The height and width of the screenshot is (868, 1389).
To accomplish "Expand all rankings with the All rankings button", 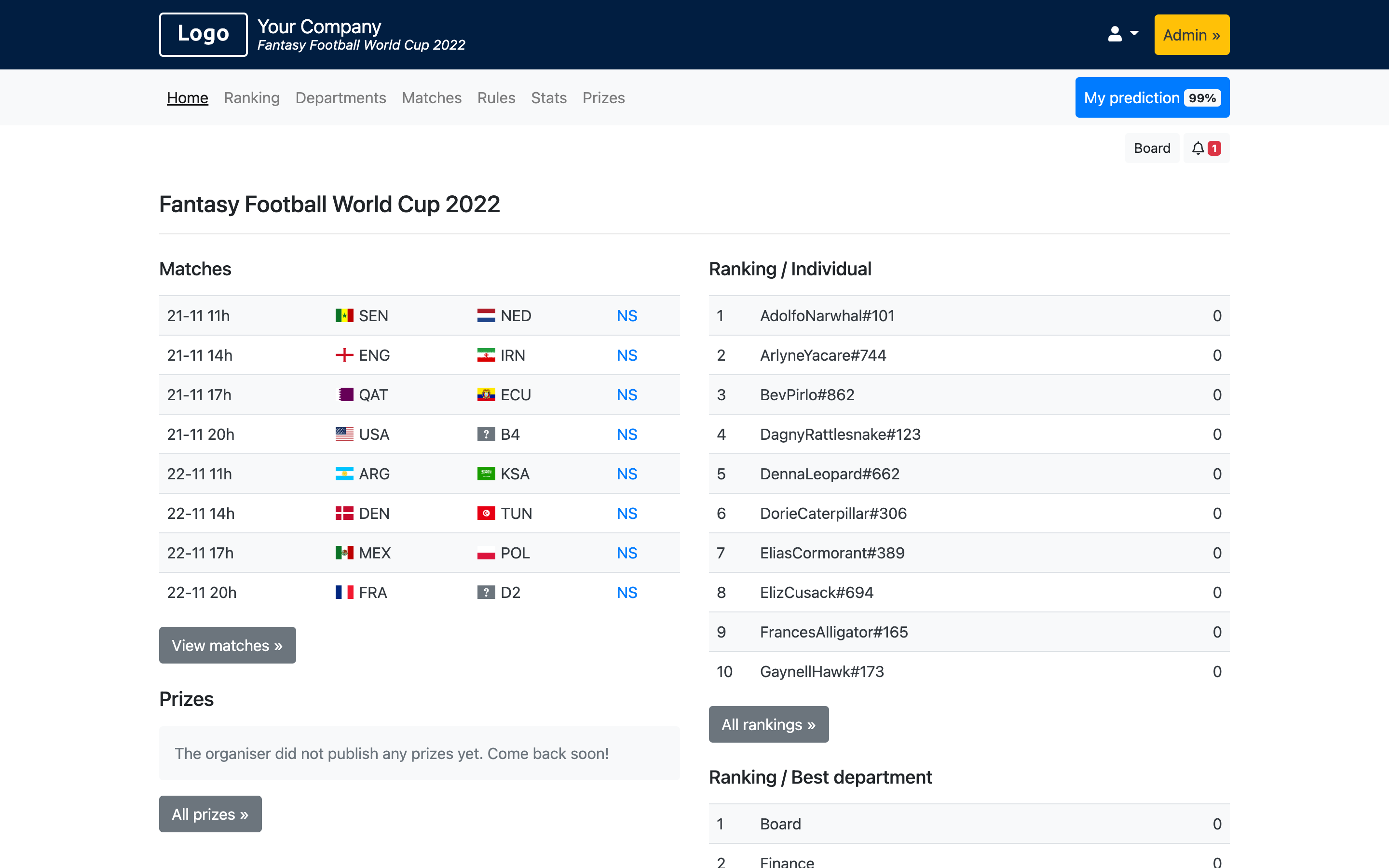I will pos(769,724).
